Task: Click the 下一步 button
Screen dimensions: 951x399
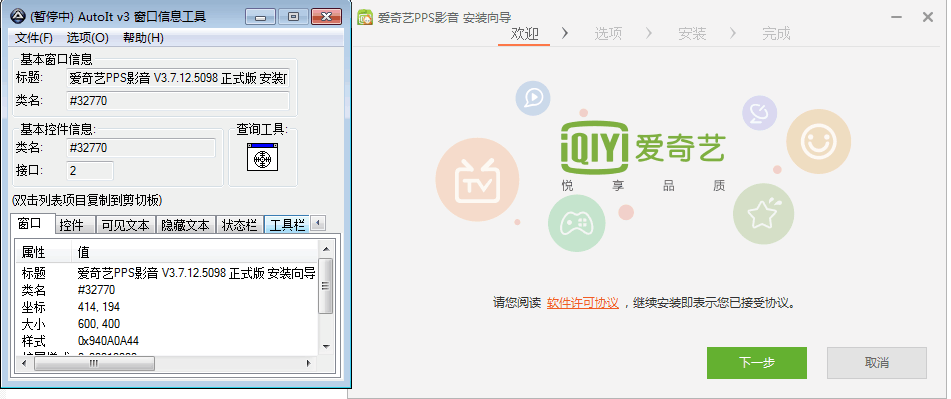Action: [x=756, y=363]
